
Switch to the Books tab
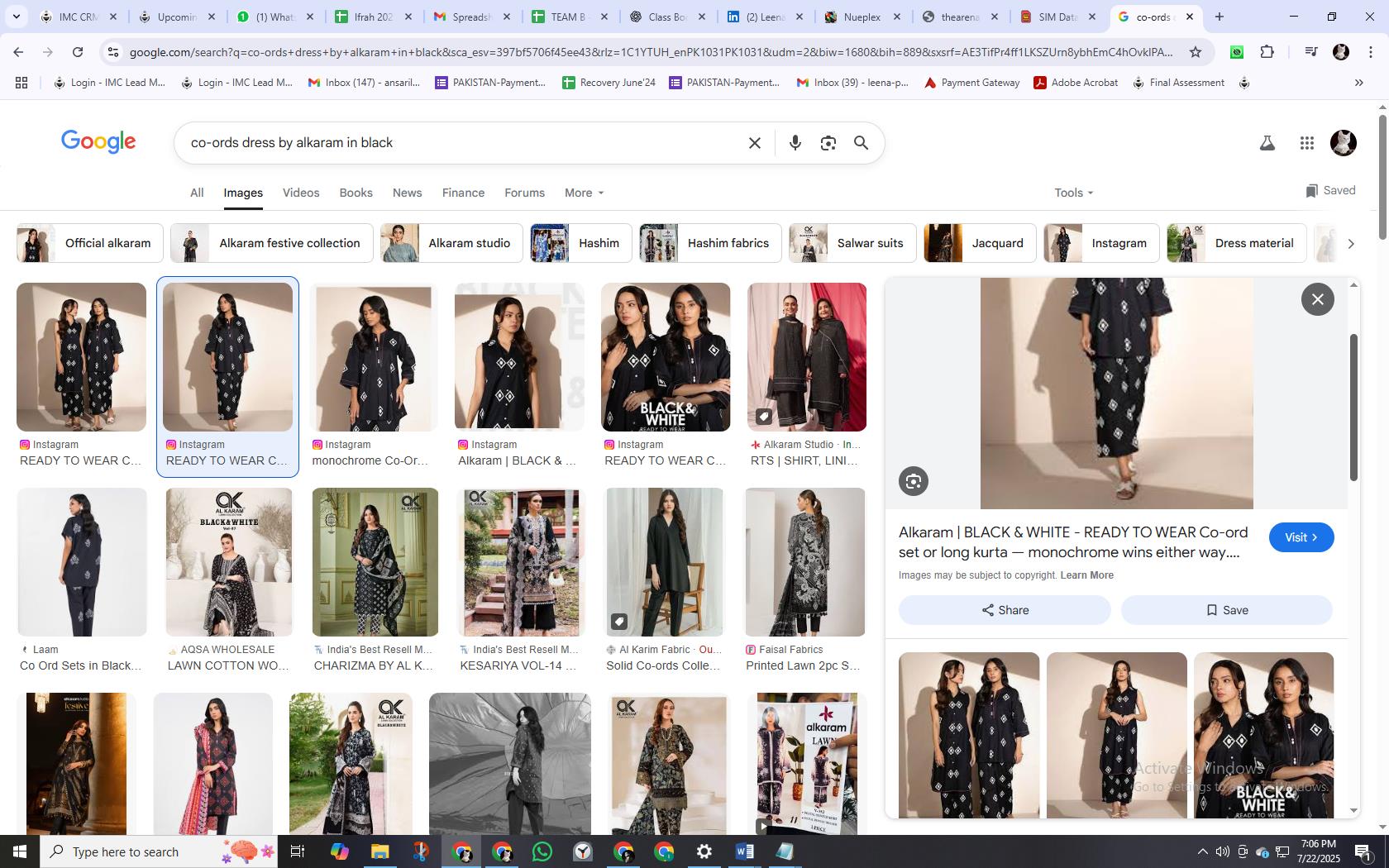(x=356, y=193)
